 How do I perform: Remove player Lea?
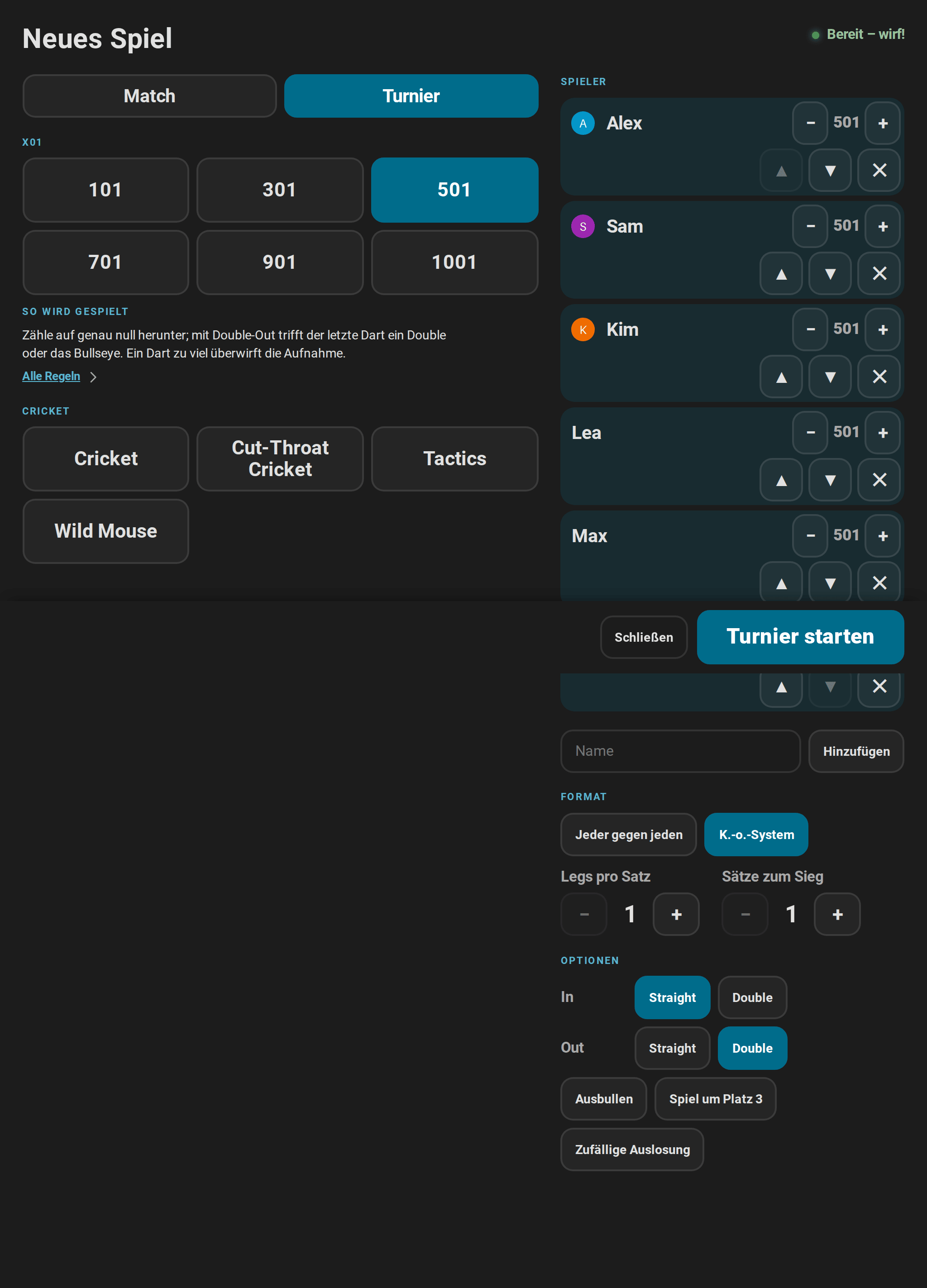[x=879, y=480]
